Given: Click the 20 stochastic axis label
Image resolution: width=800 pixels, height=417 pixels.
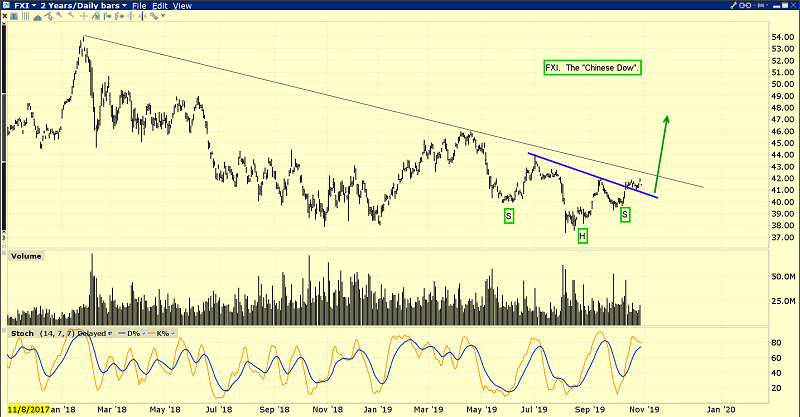Looking at the screenshot, I should tap(776, 388).
